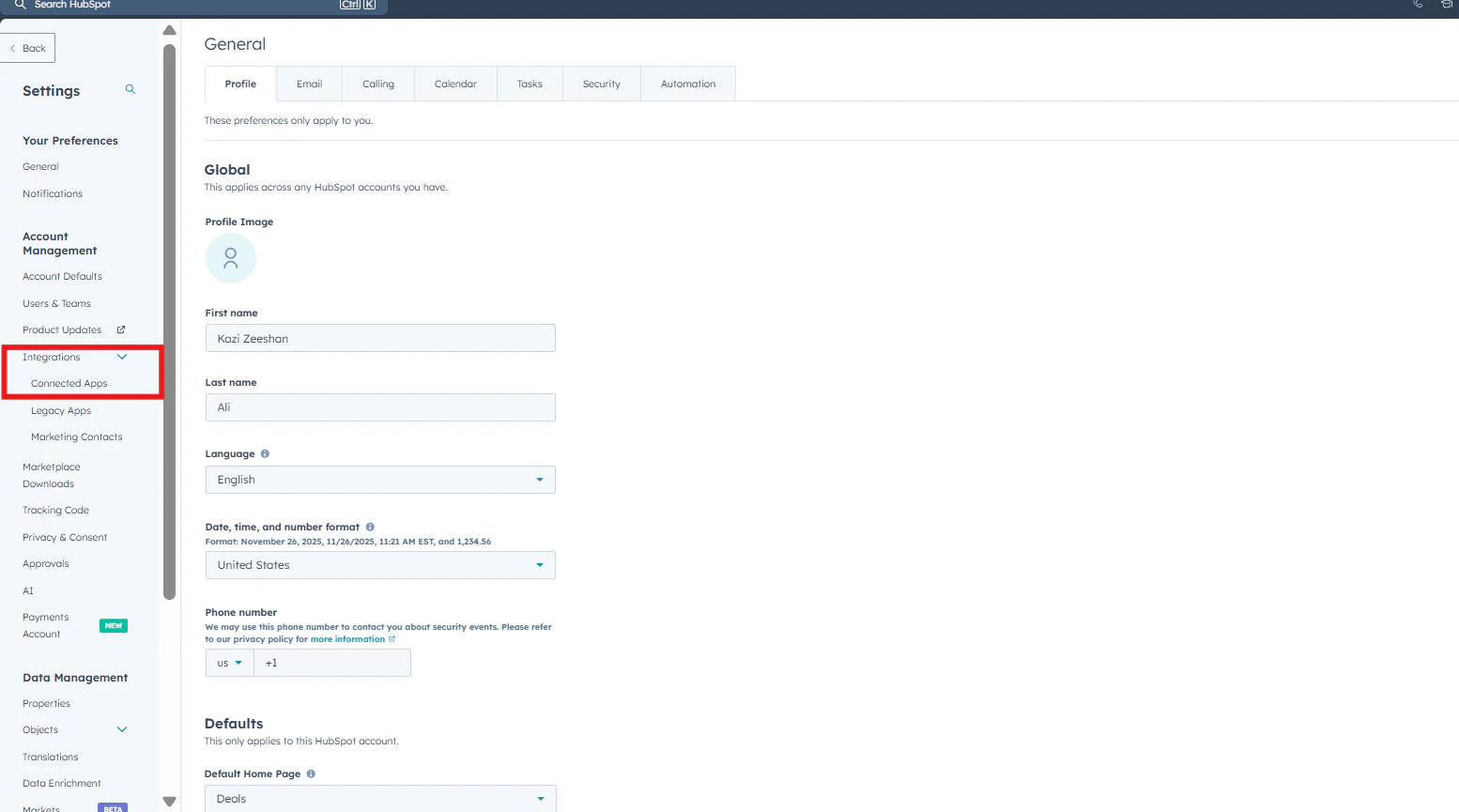Screen dimensions: 1459x812
Task: Select Legacy Apps under Integrations
Action: 61,410
